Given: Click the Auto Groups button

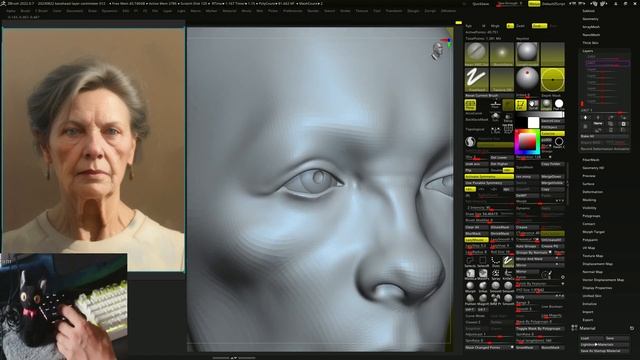Looking at the screenshot, I should click(527, 246).
